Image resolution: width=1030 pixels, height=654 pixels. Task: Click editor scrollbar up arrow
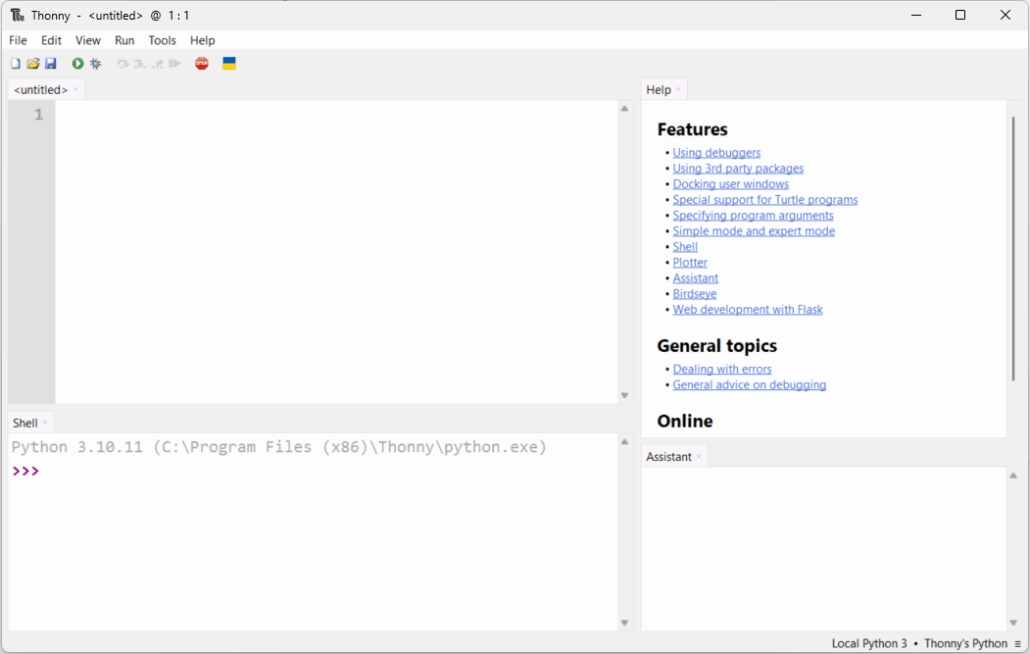point(625,109)
